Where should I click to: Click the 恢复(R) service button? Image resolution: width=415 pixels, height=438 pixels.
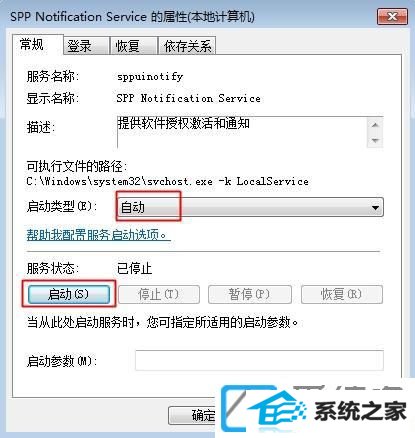point(342,294)
